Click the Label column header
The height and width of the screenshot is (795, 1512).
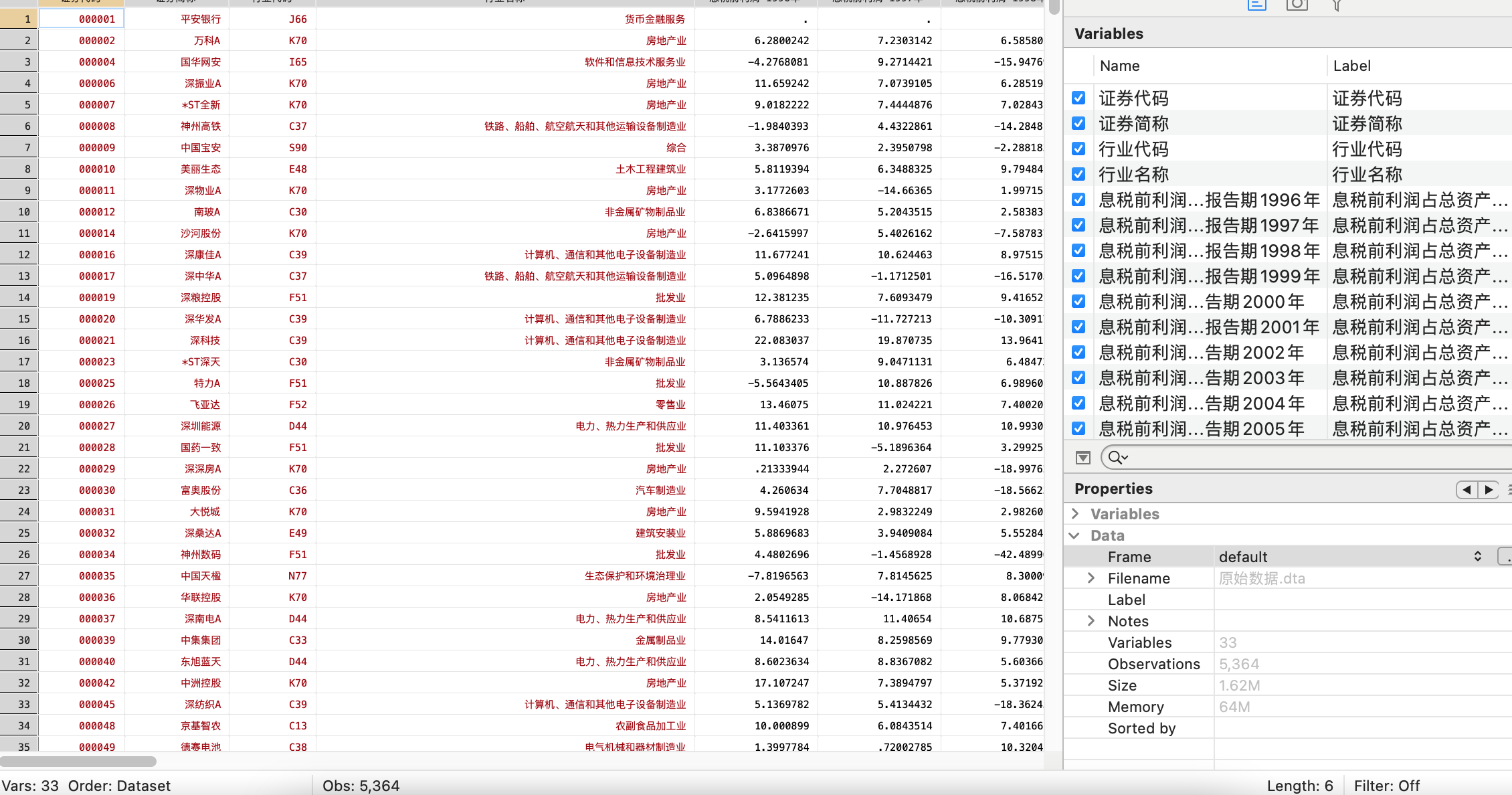(x=1351, y=66)
